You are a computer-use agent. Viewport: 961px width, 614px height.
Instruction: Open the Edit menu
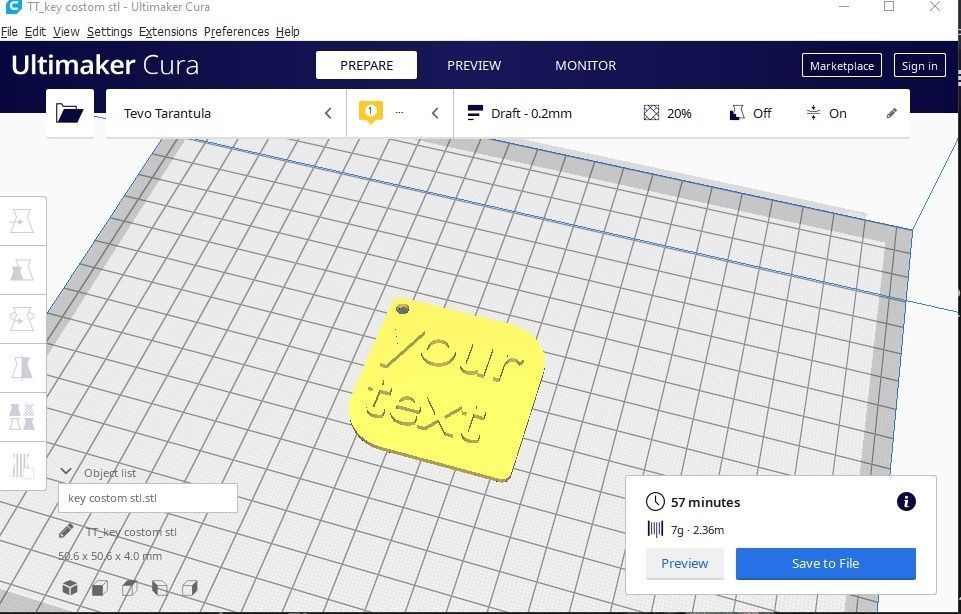[x=36, y=32]
